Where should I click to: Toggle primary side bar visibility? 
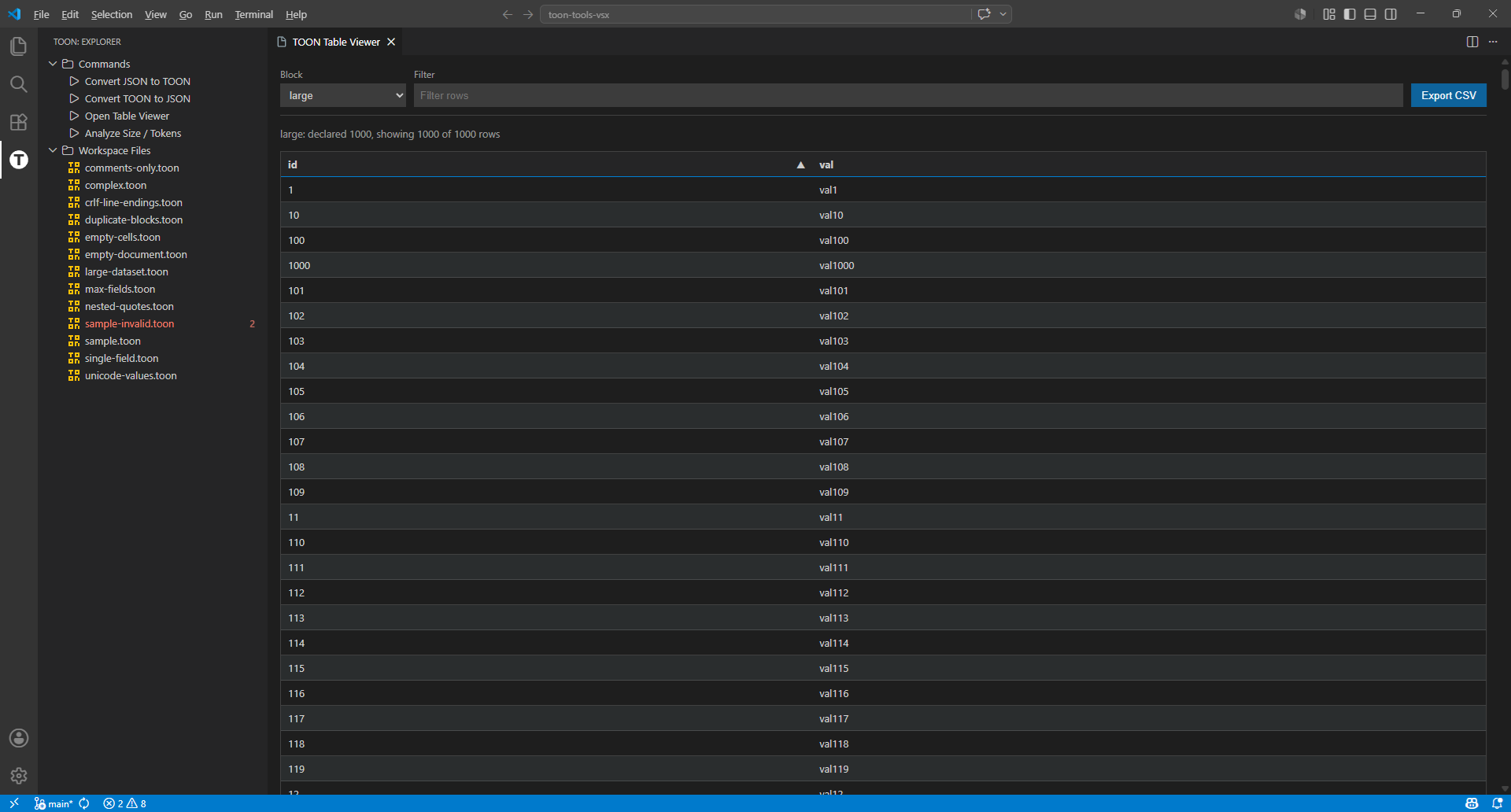coord(1350,14)
